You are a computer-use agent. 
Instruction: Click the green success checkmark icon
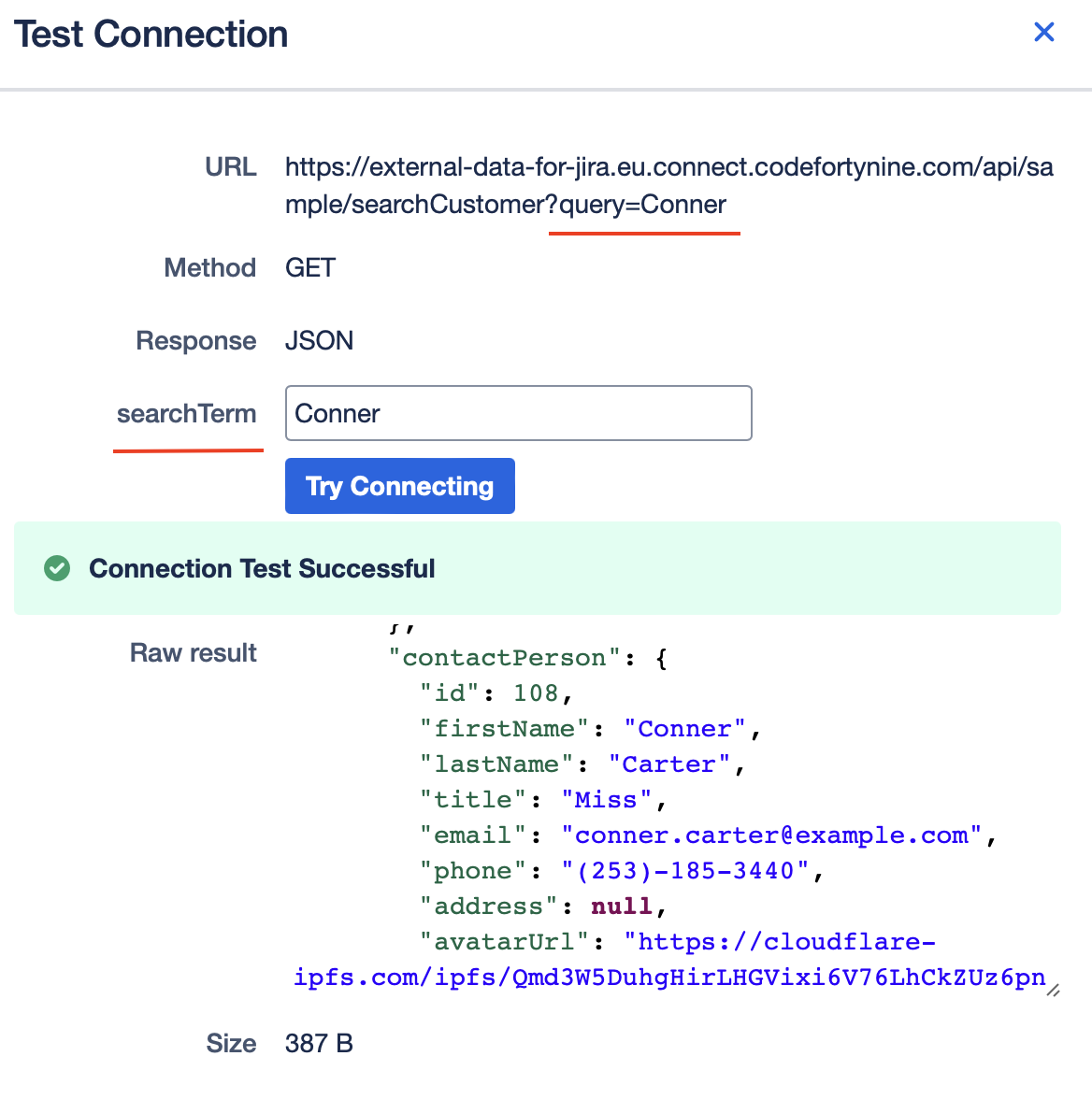click(56, 568)
